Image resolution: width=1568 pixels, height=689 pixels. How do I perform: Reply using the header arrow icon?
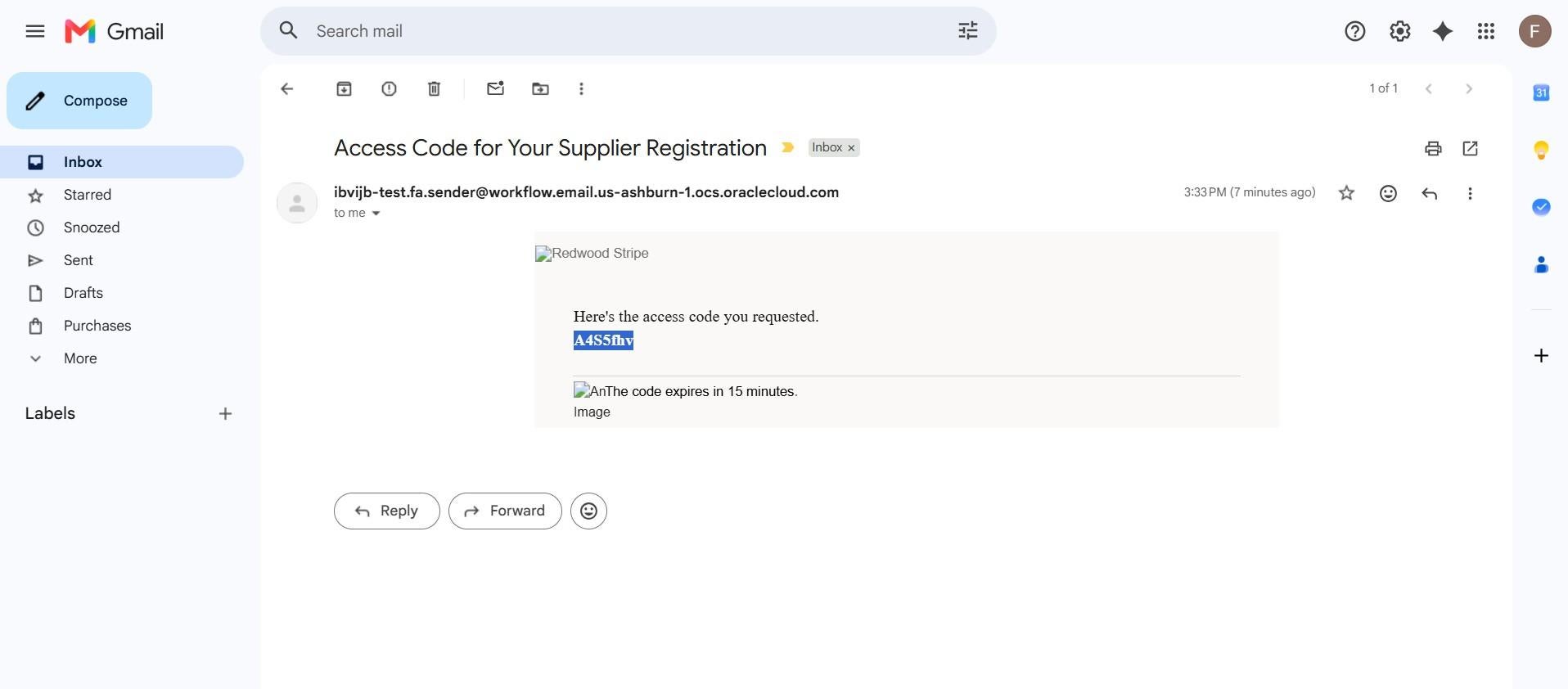[x=1429, y=193]
